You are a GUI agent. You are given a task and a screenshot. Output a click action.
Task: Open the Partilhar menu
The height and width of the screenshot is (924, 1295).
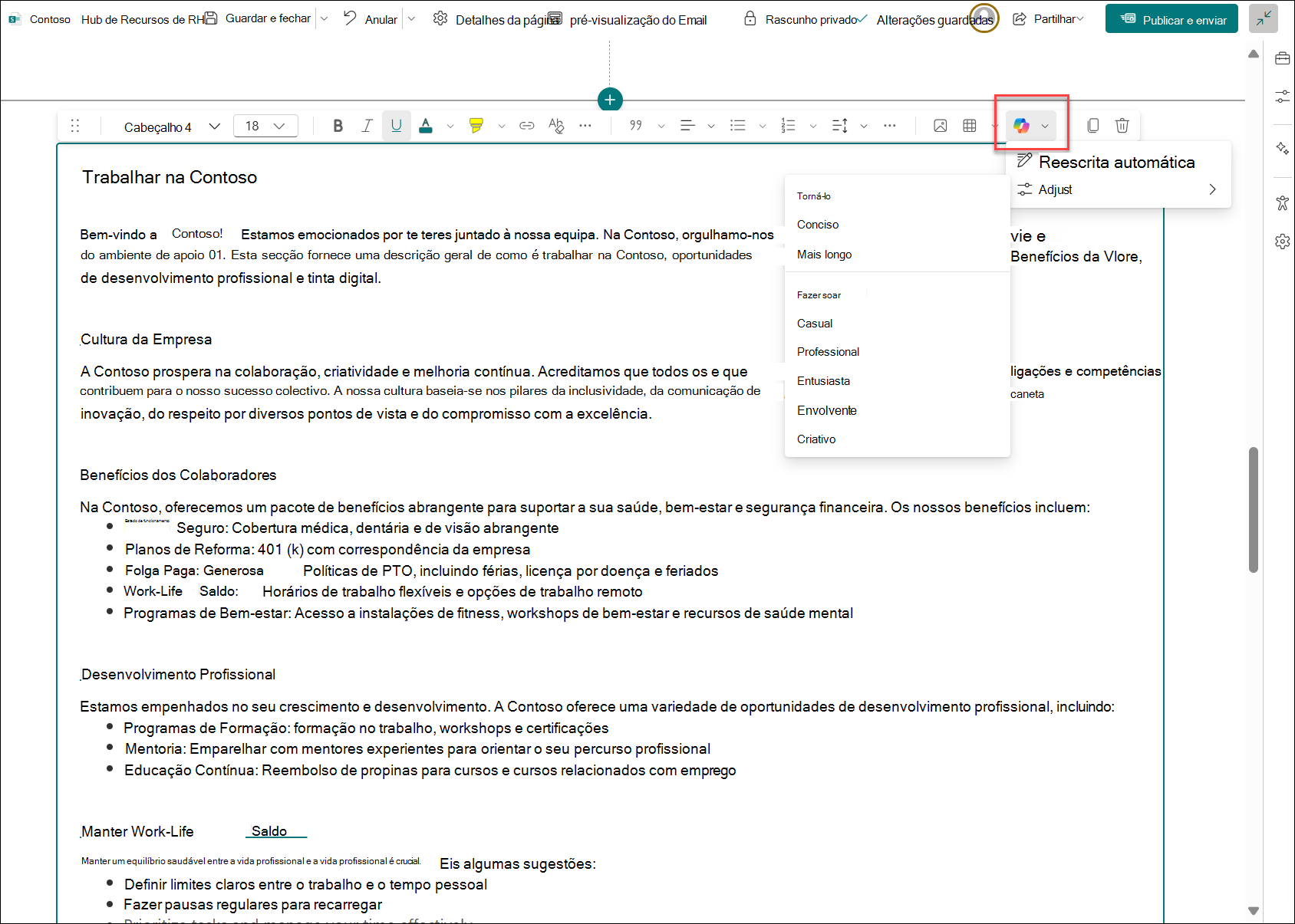pos(1048,19)
